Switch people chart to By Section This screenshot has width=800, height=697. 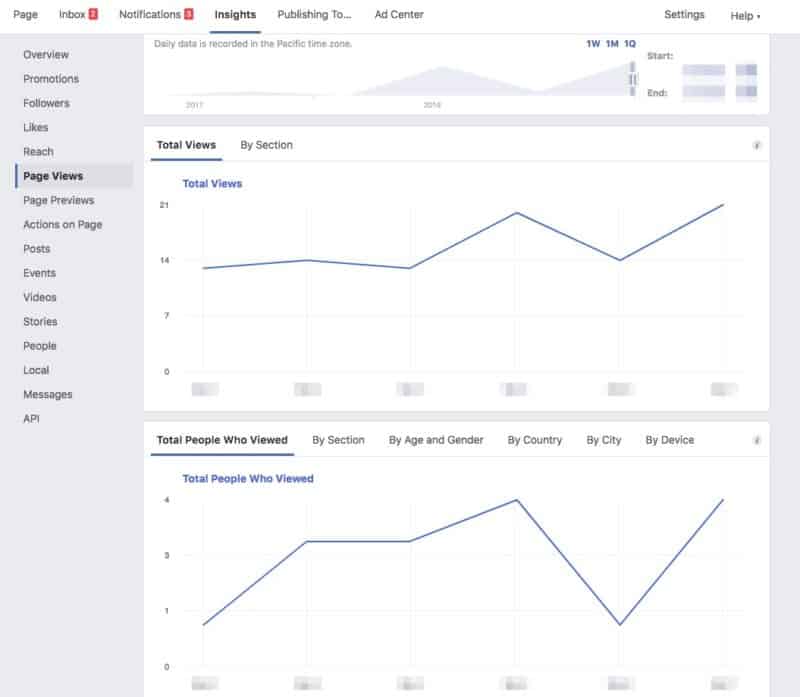click(338, 440)
